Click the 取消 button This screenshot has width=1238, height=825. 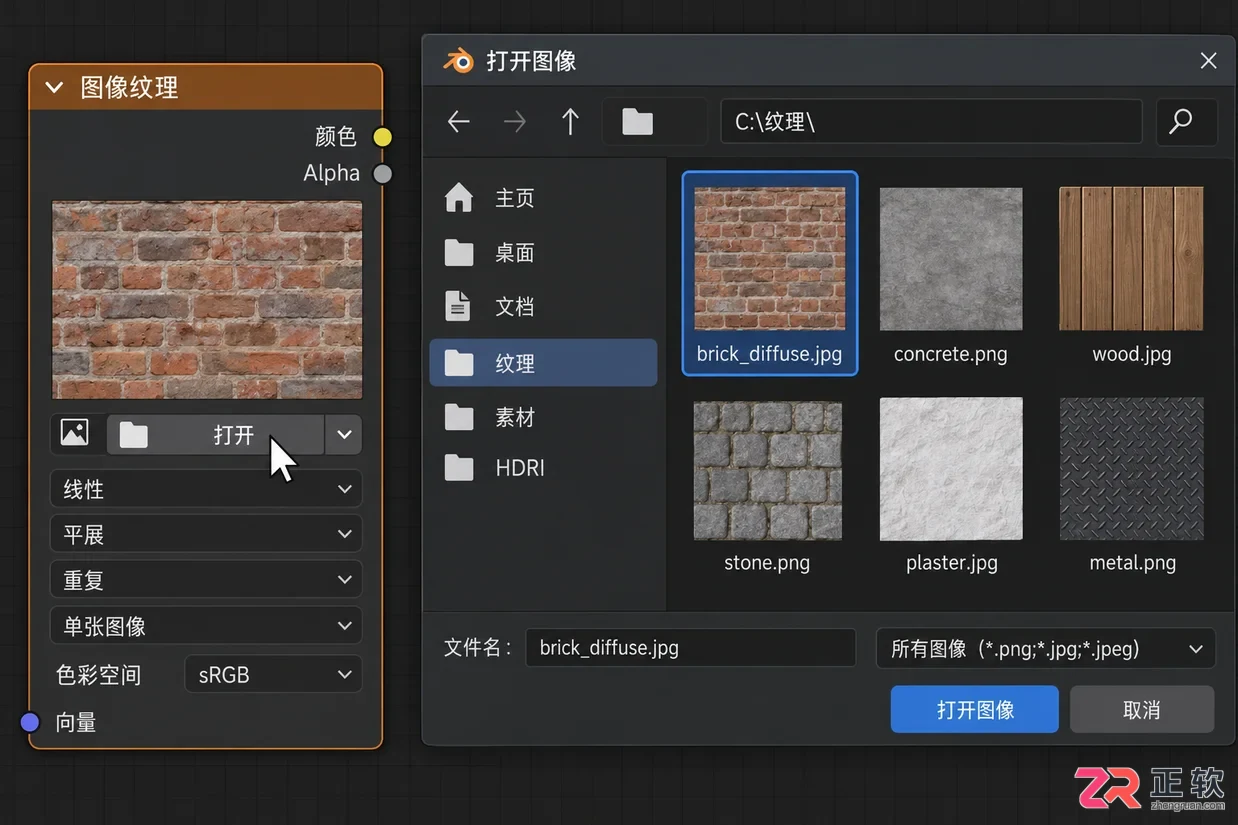coord(1142,709)
